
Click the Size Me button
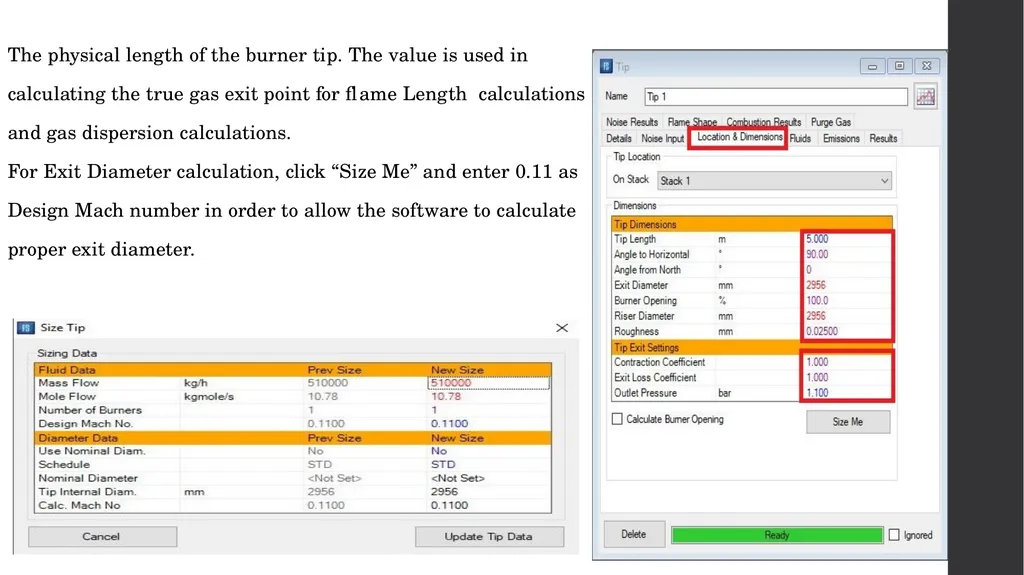848,422
